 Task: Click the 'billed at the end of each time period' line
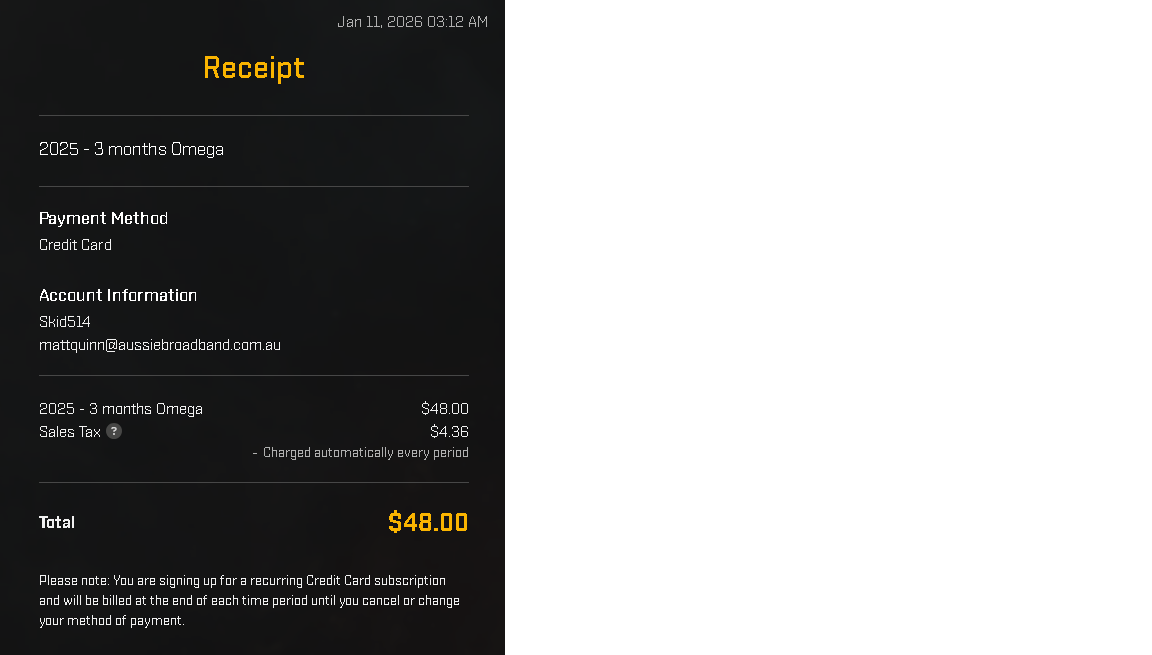point(249,601)
